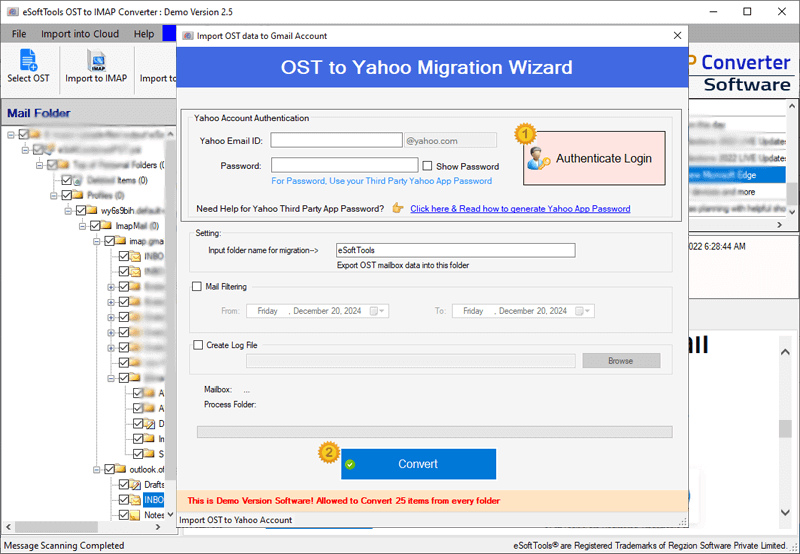Screen dimensions: 800x554
Task: Click the Notes folder icon in tree
Action: [x=135, y=515]
